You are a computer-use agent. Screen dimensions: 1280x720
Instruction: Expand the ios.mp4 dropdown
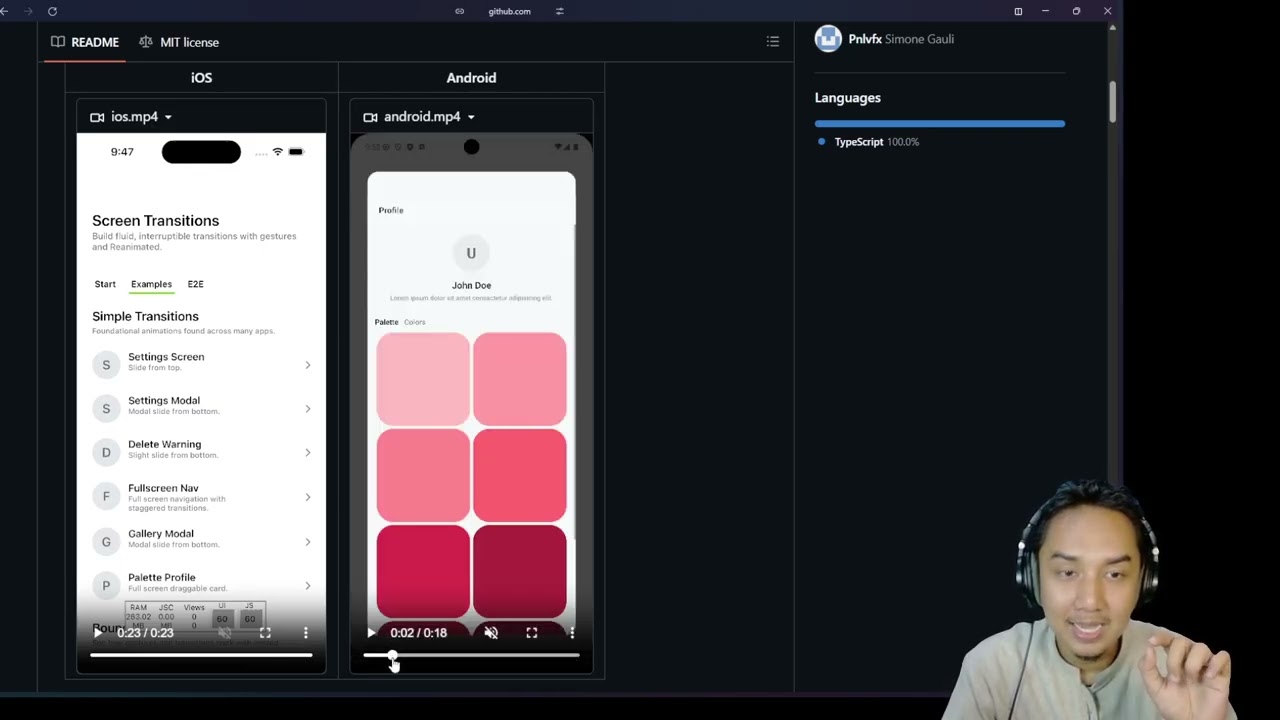click(168, 117)
